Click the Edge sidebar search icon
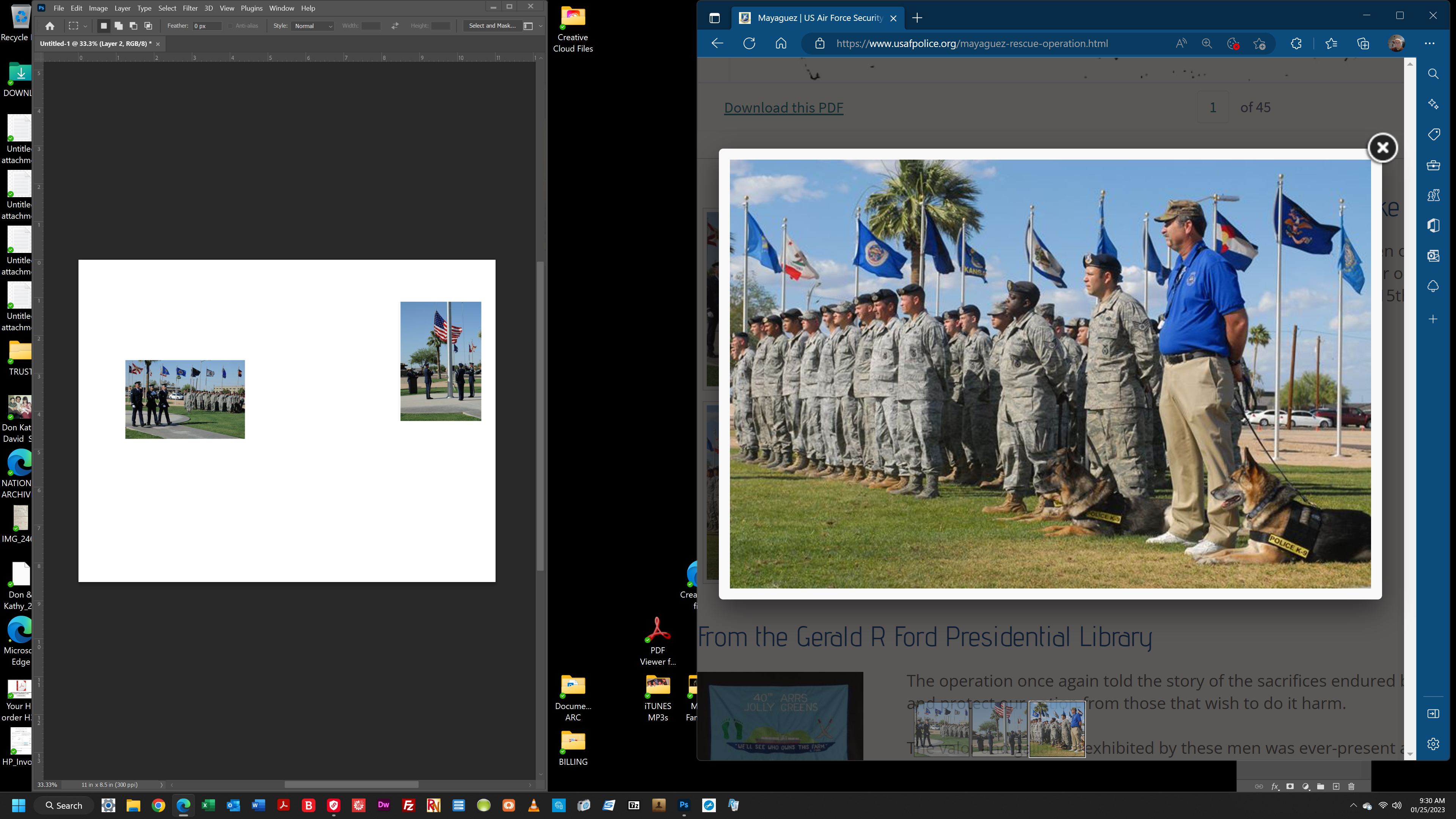Image resolution: width=1456 pixels, height=819 pixels. [1433, 74]
